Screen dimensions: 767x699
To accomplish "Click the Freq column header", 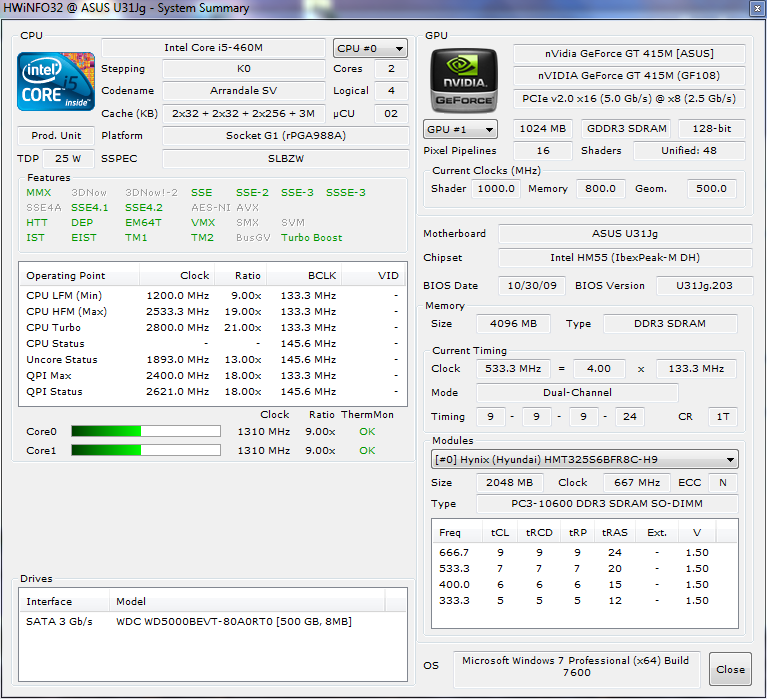I will [458, 533].
